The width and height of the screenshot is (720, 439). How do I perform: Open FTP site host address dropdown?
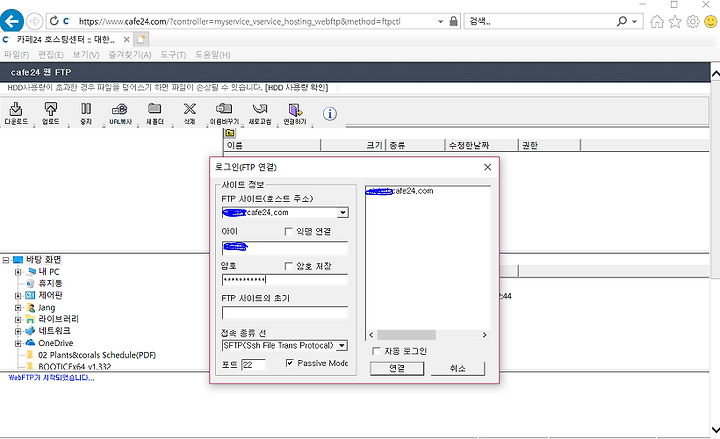point(343,213)
